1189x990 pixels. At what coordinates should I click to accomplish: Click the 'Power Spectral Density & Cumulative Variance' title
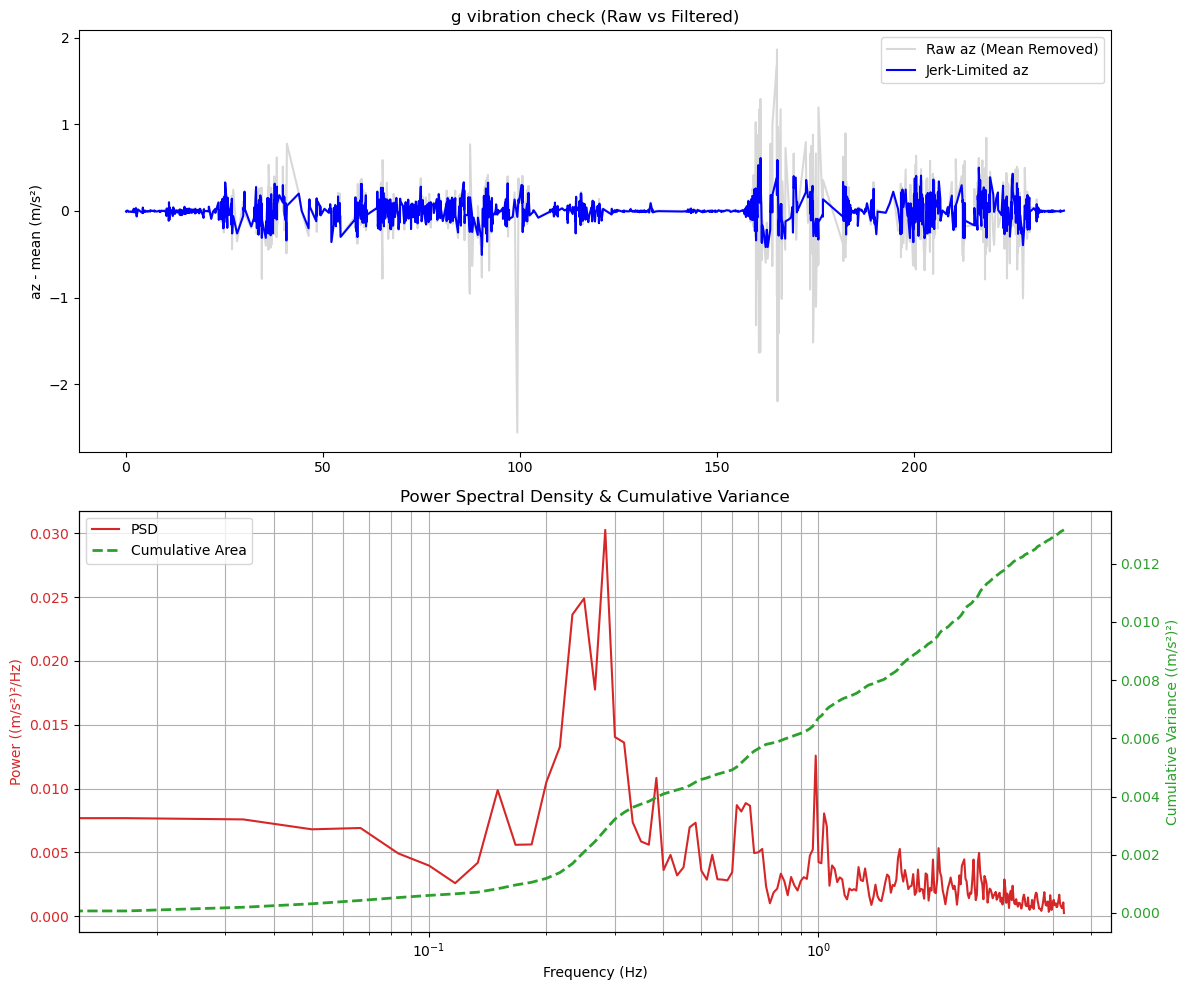click(594, 497)
